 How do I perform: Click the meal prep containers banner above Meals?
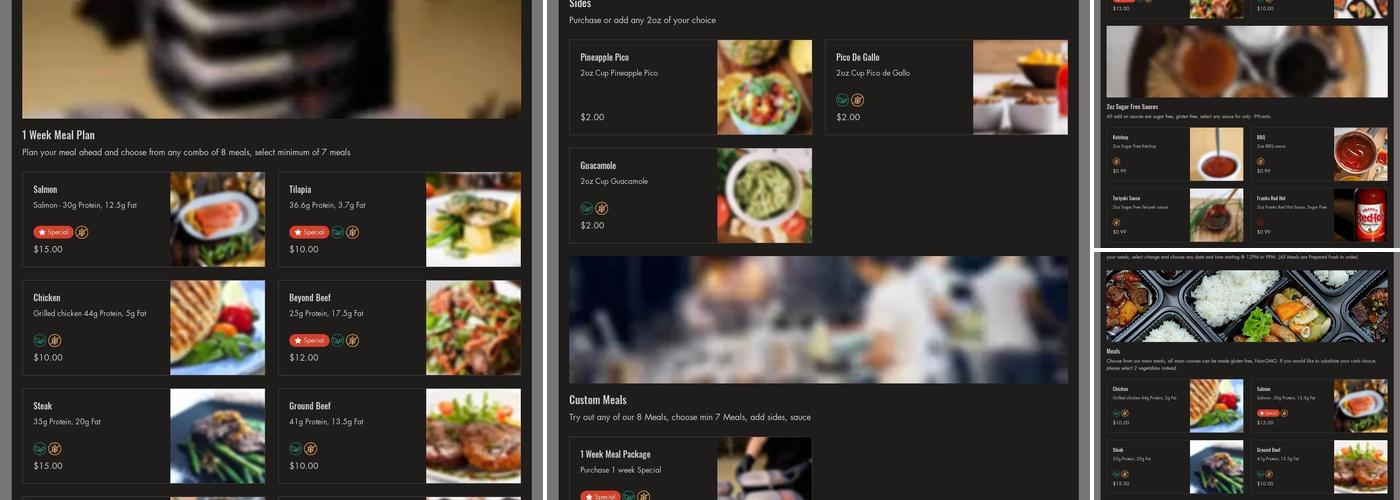tap(1247, 306)
